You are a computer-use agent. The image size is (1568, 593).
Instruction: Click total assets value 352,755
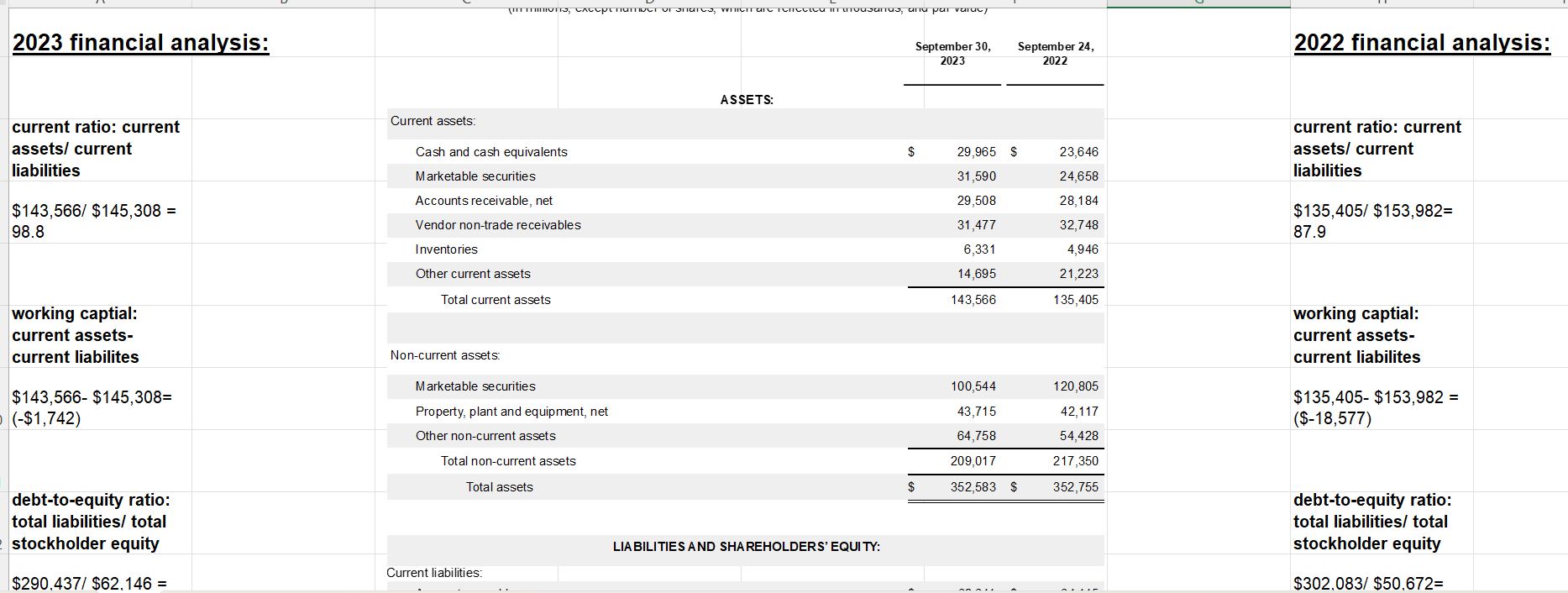1076,487
